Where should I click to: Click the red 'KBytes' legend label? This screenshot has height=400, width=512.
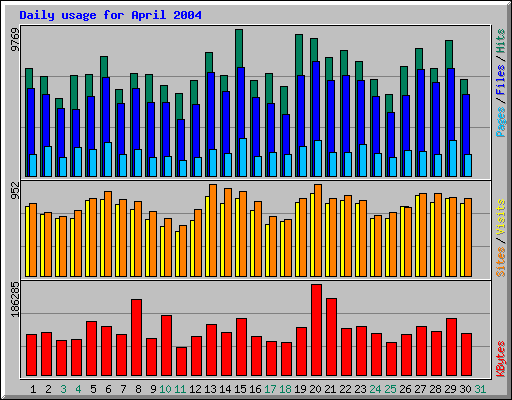(500, 359)
